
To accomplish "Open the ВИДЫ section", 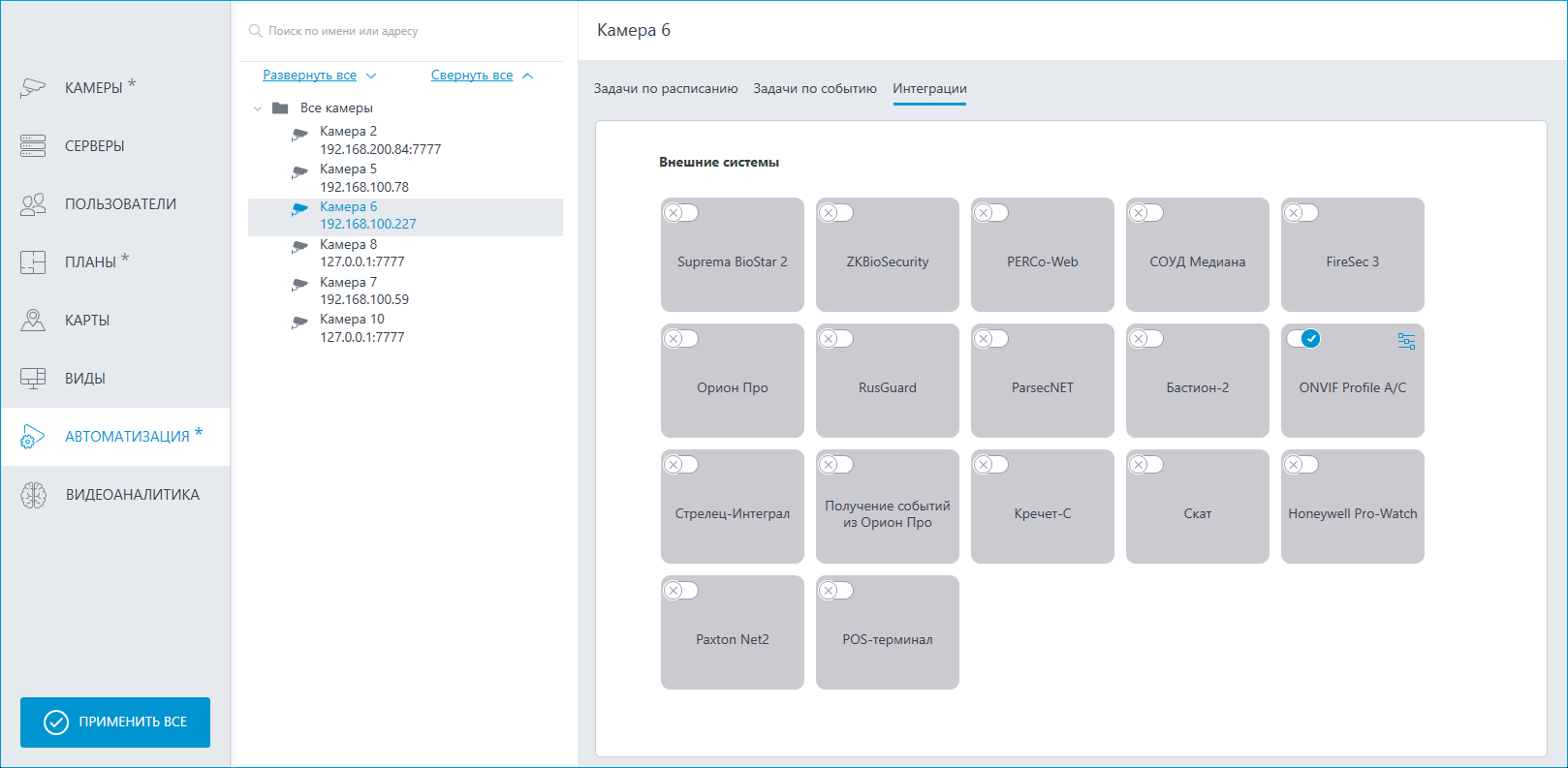I will click(115, 378).
